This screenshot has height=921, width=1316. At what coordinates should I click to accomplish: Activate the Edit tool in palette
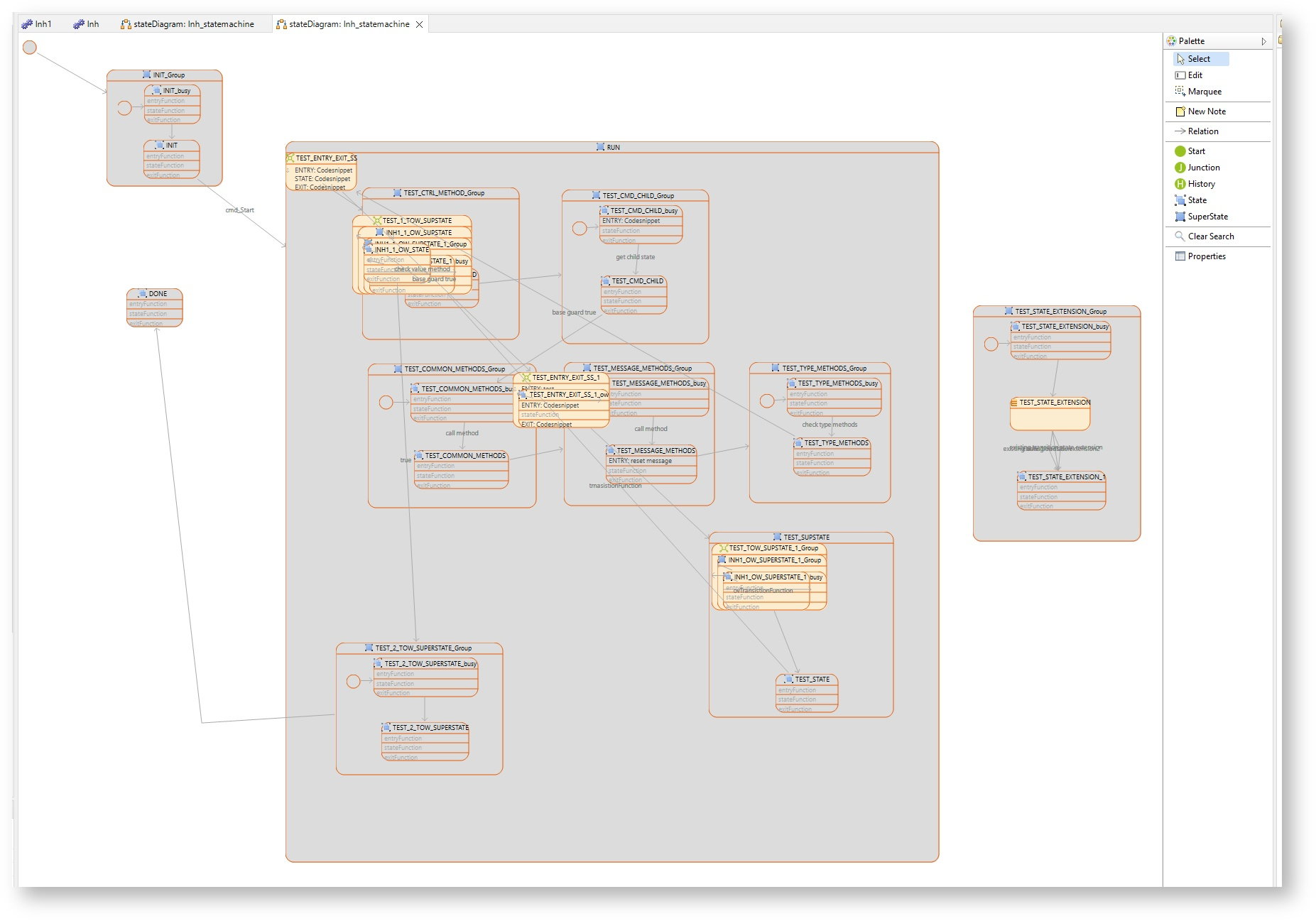[1195, 75]
